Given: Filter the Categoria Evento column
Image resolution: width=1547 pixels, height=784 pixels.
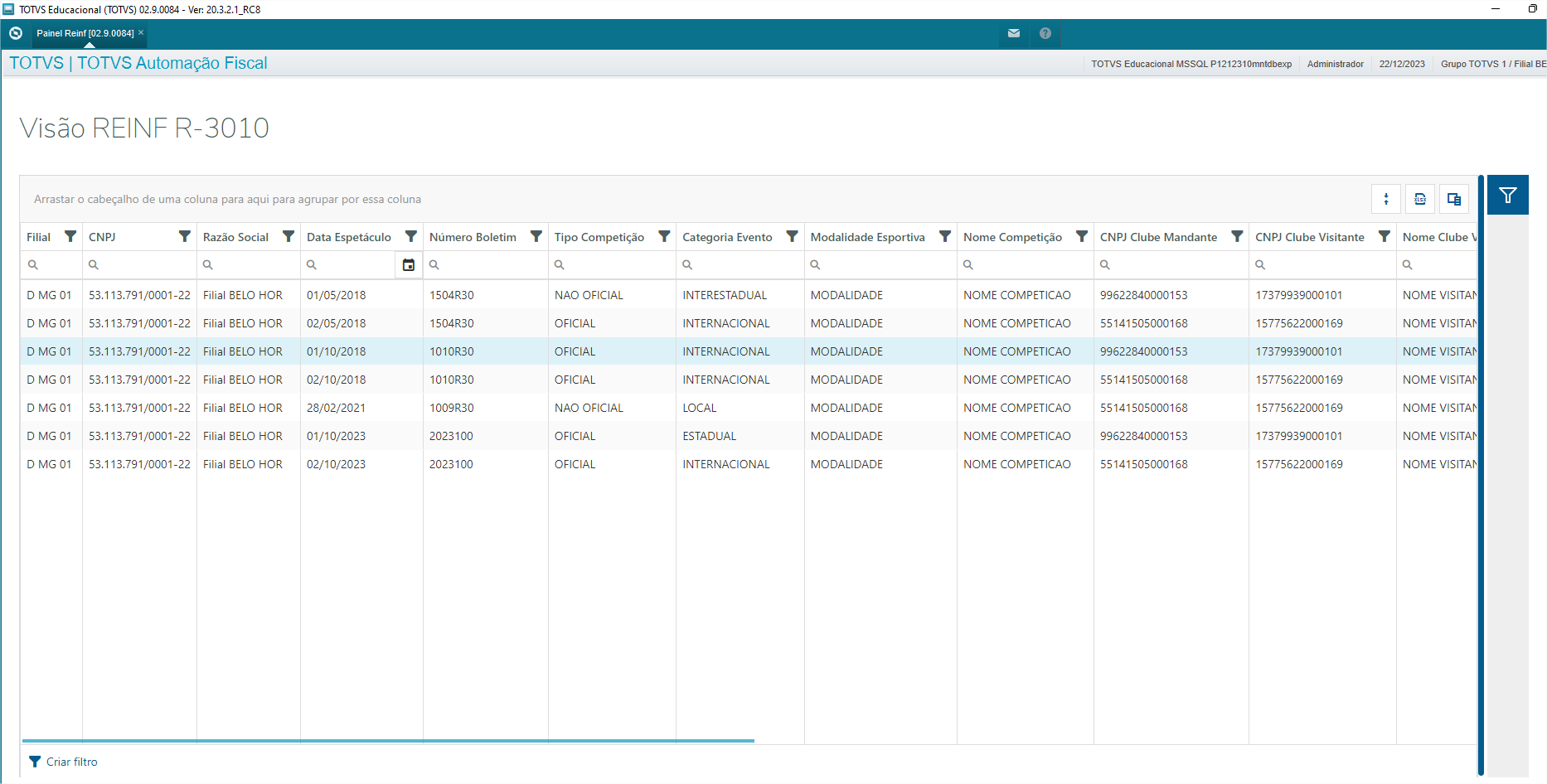Looking at the screenshot, I should [x=793, y=236].
